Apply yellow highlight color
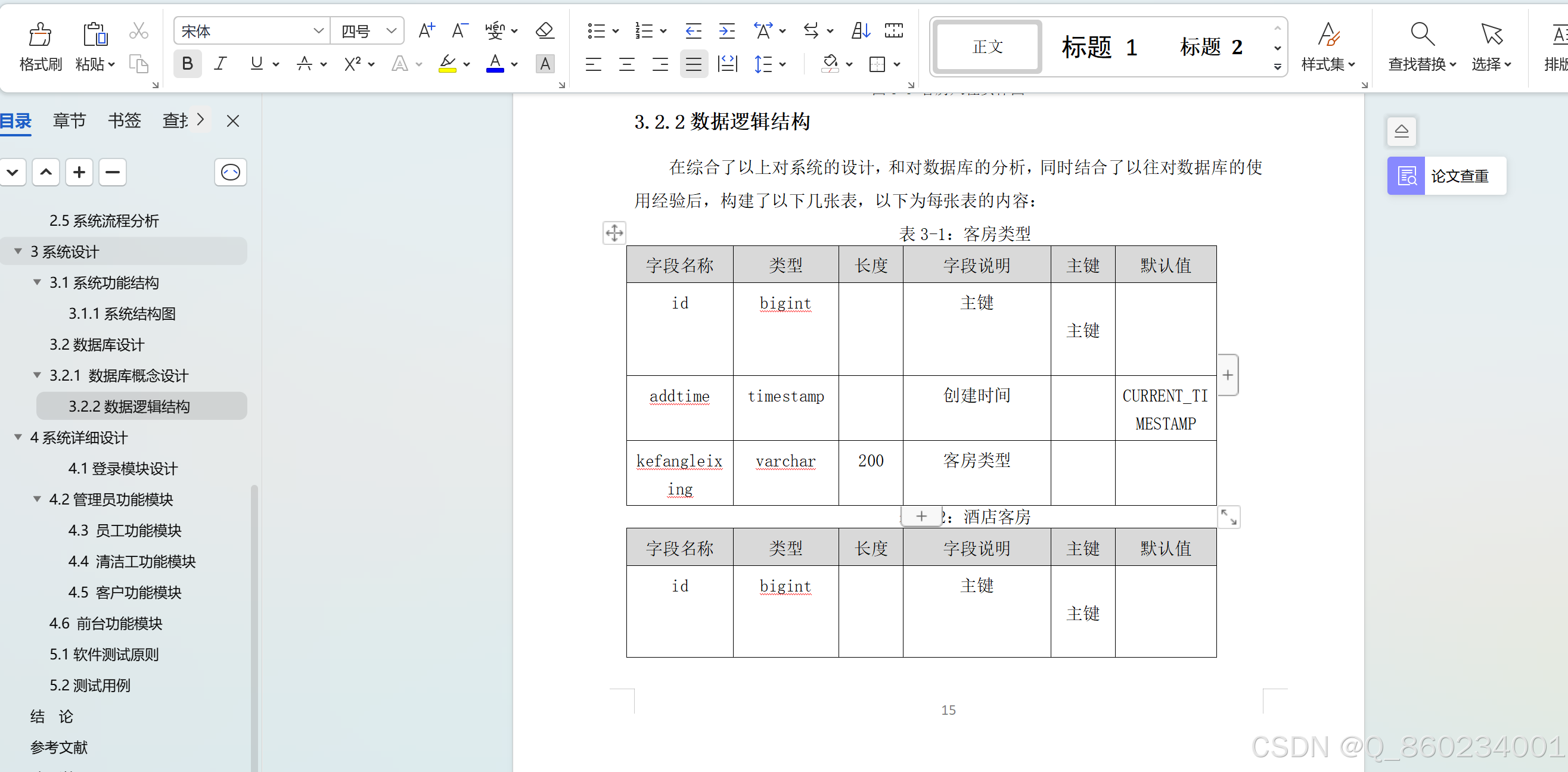Screen dimensions: 1568x772 448,63
